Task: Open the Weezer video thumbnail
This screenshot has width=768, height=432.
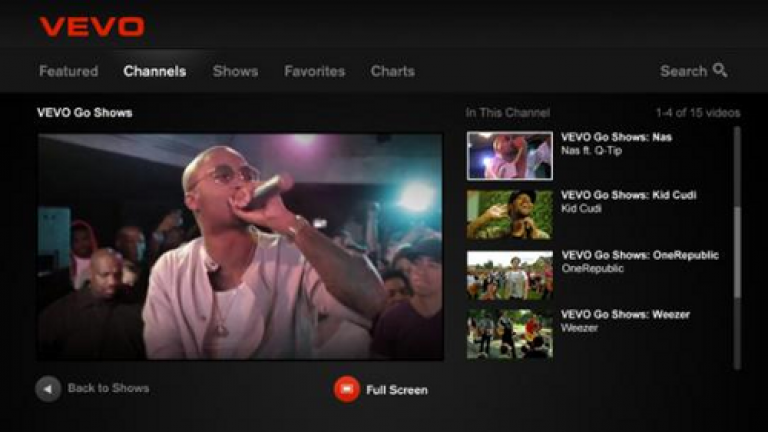Action: pyautogui.click(x=510, y=334)
